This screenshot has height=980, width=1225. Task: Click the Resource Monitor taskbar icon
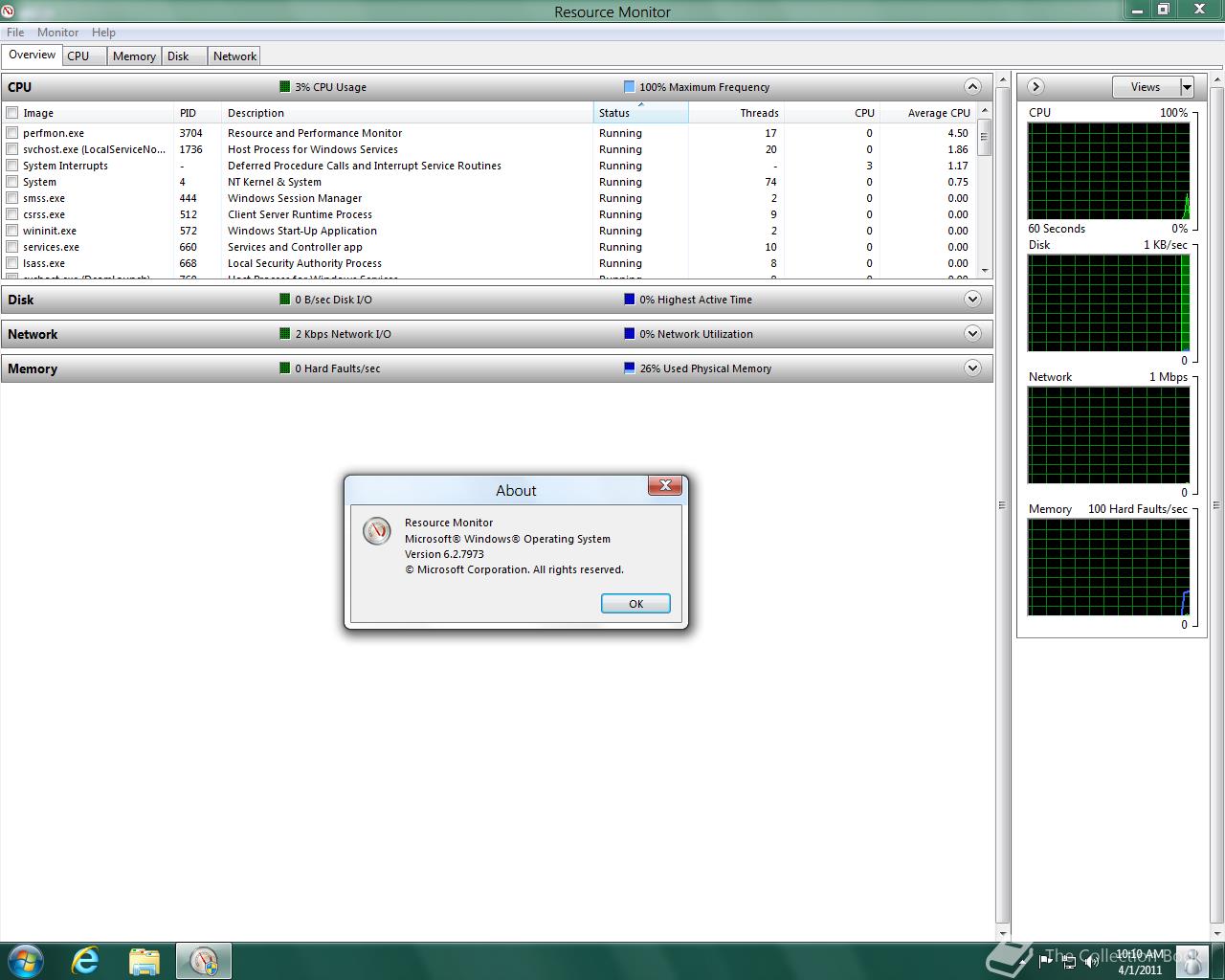point(204,960)
